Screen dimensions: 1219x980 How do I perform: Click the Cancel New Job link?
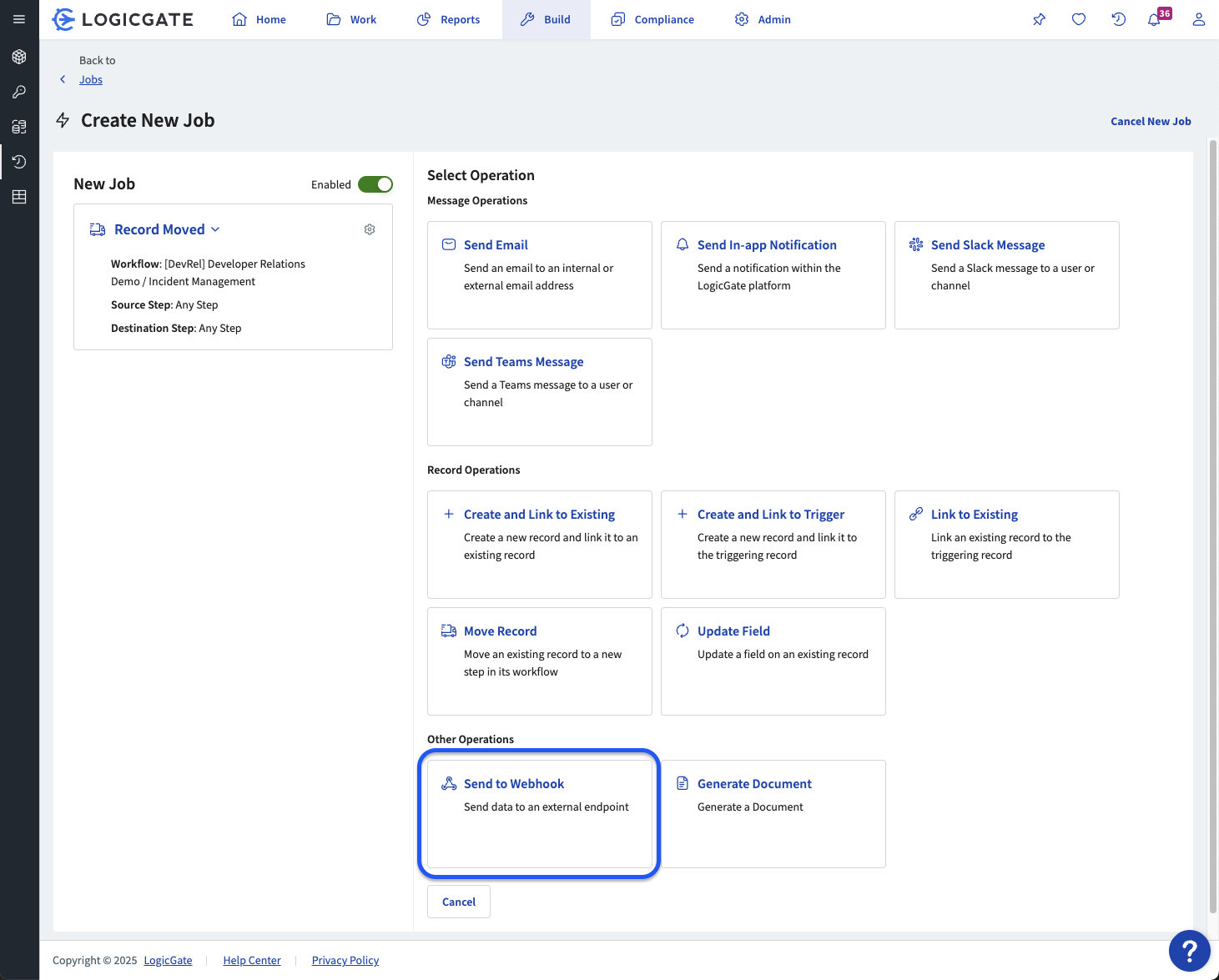coord(1151,121)
